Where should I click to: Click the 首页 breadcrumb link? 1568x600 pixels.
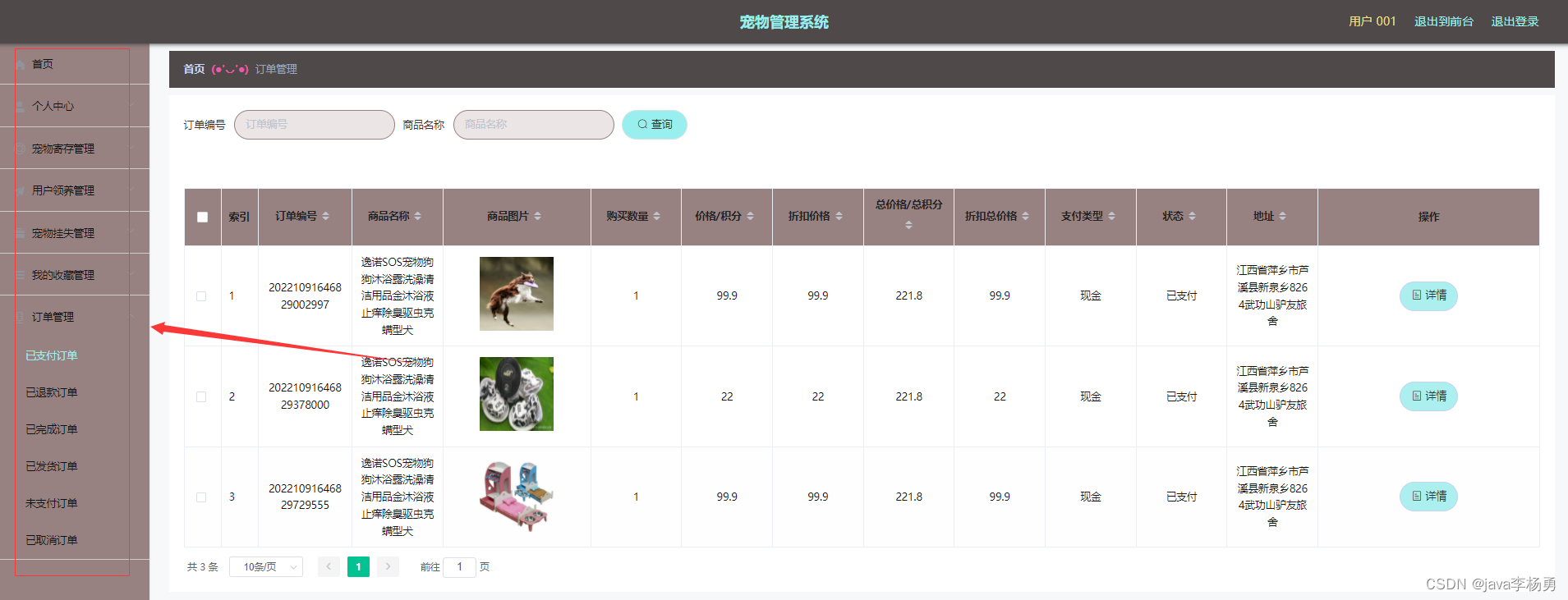[194, 69]
